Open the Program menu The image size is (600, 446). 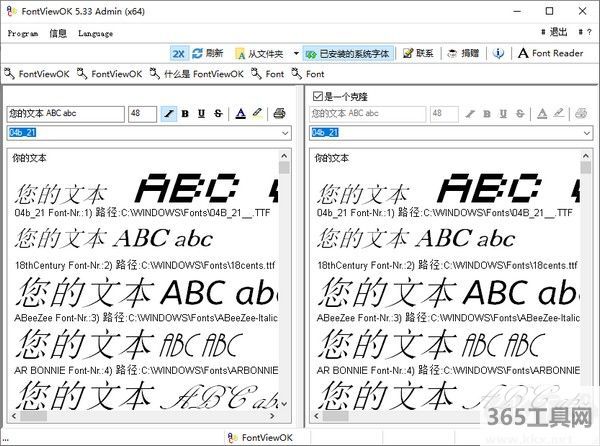point(23,33)
